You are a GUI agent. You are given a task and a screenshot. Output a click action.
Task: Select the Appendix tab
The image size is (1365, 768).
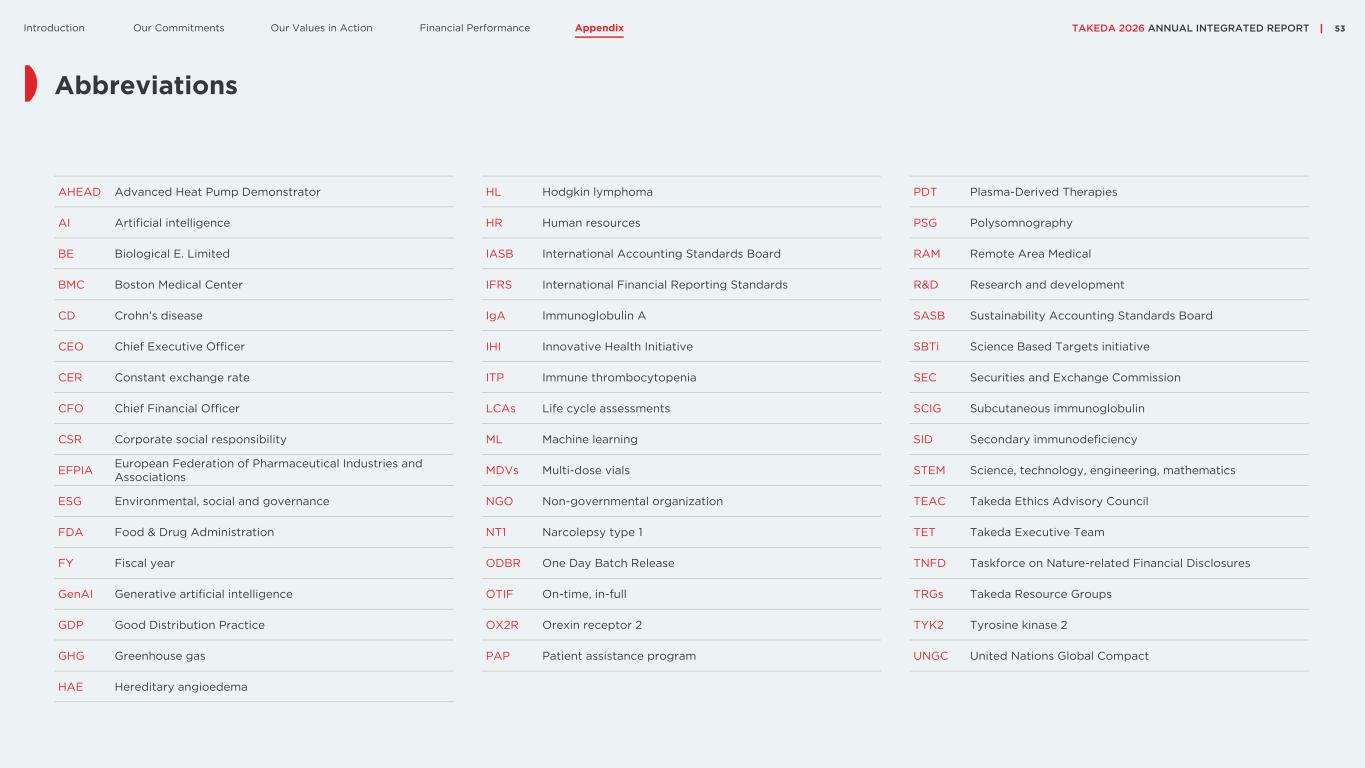tap(599, 28)
